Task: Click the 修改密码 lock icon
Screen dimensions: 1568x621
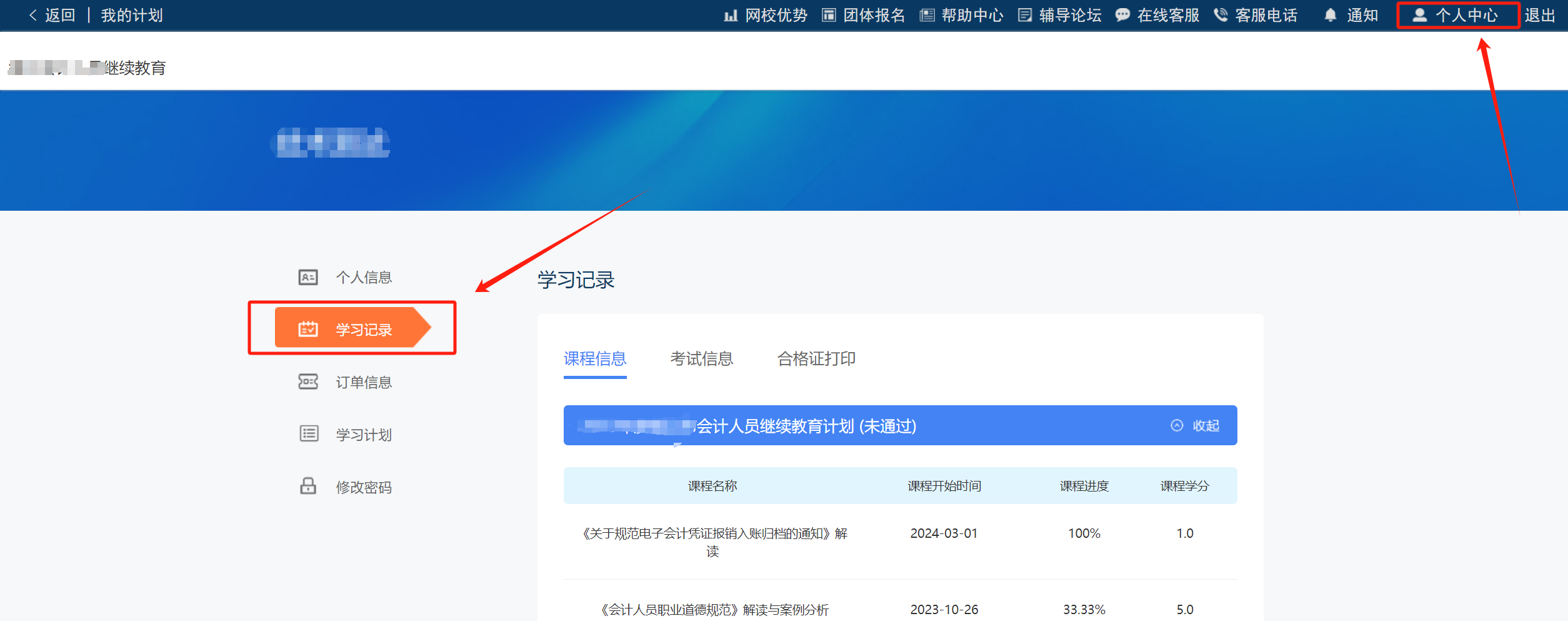Action: (x=308, y=486)
